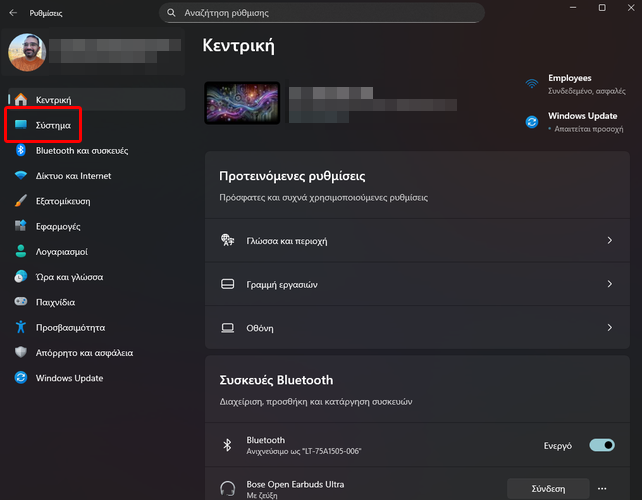Open the Εφαρμογές section icon
The width and height of the screenshot is (642, 500).
[x=20, y=227]
